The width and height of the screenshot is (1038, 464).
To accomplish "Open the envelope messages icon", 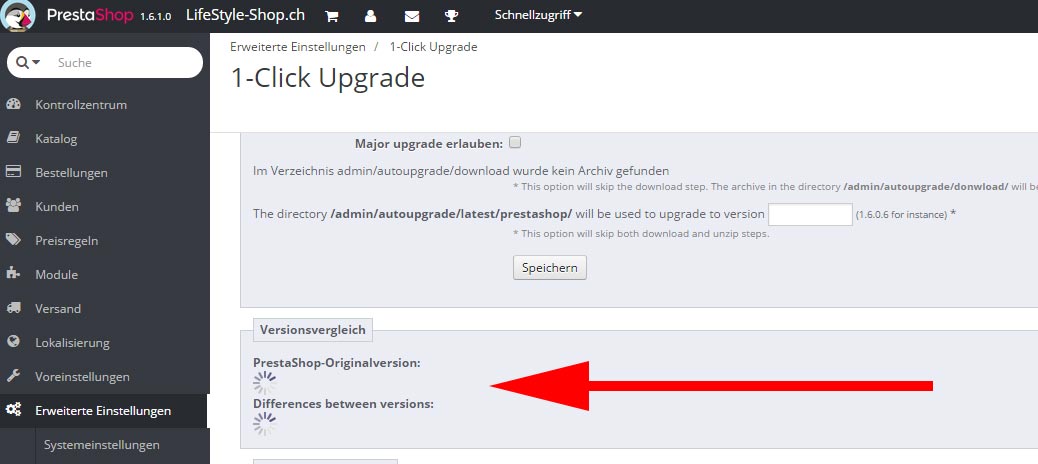I will [412, 16].
